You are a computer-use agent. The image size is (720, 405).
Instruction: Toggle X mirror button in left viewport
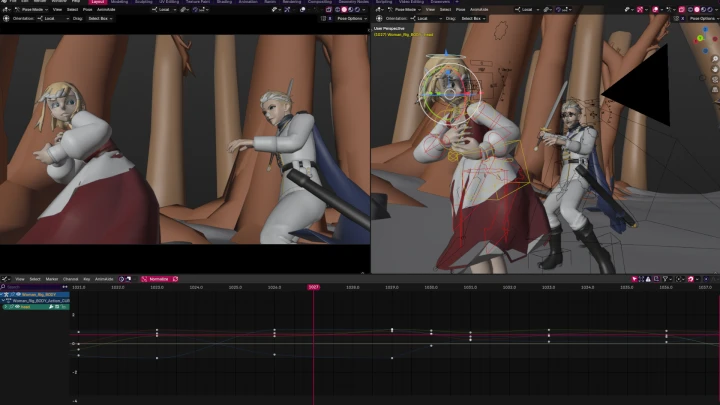[x=330, y=18]
